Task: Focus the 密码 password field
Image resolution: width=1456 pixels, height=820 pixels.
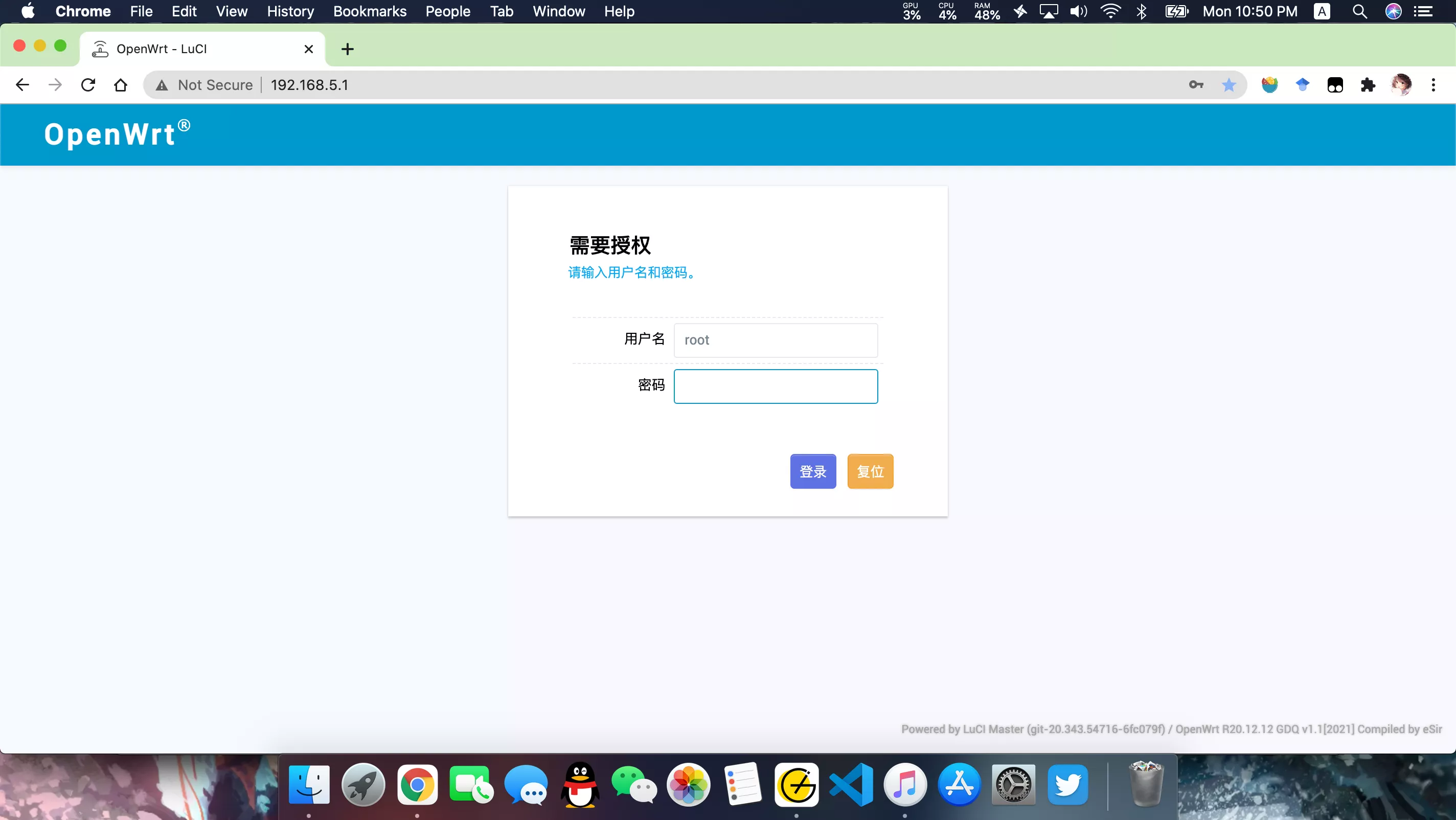Action: pos(776,386)
